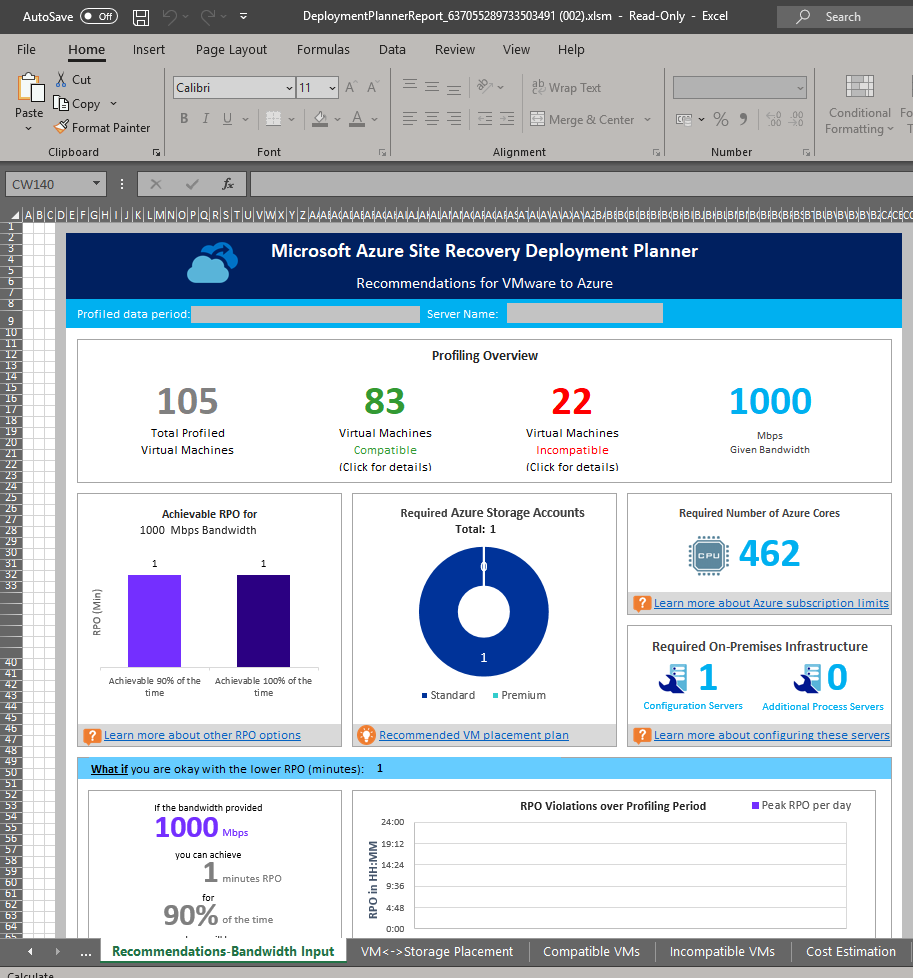Click the Insert Function fx icon
This screenshot has height=978, width=913.
pyautogui.click(x=228, y=184)
